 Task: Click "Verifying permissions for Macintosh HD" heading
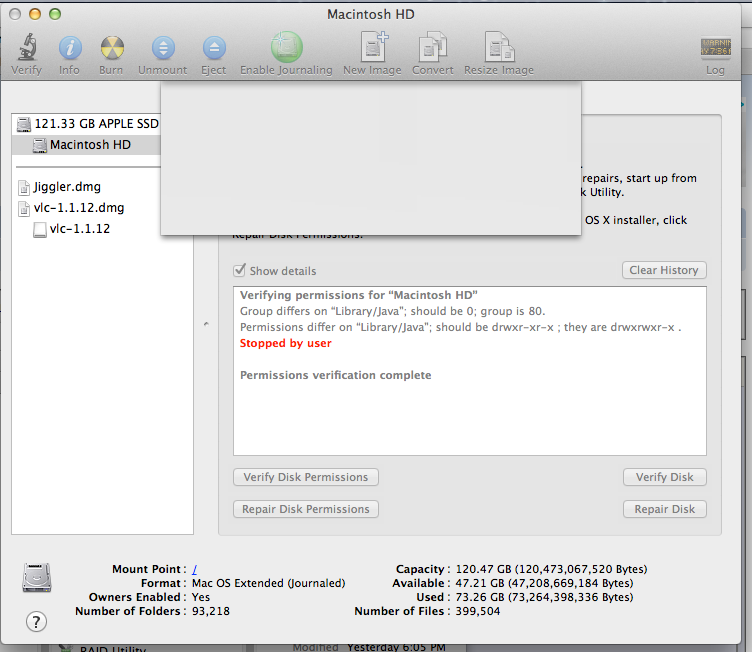(x=359, y=295)
